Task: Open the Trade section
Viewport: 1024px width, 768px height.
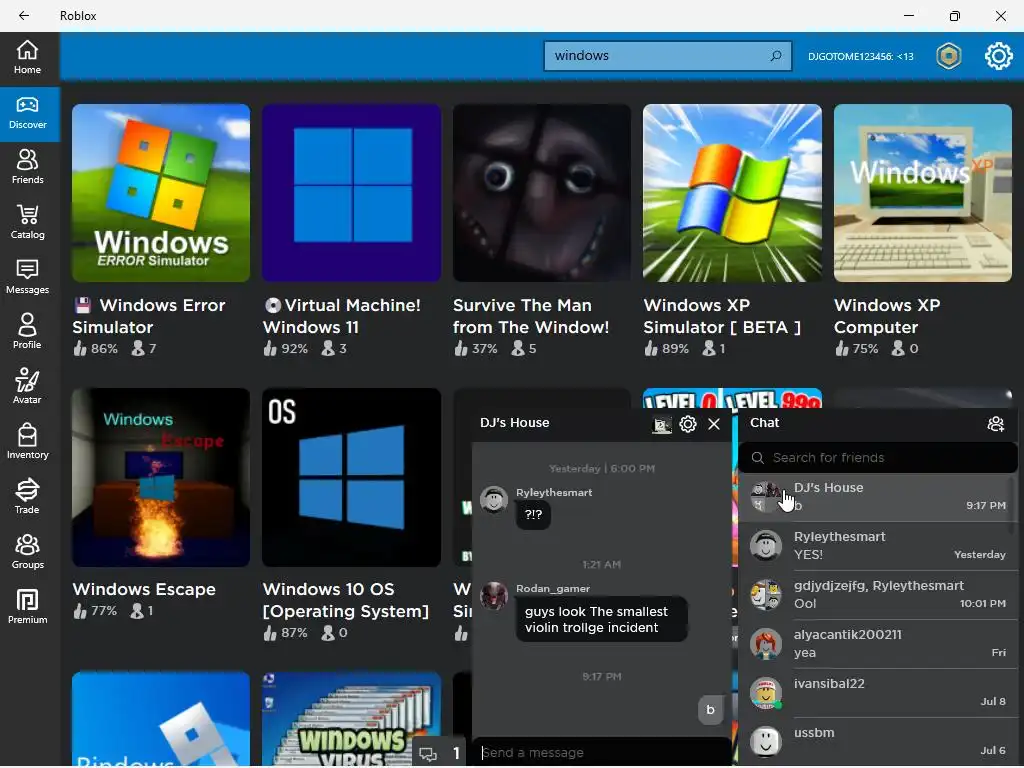Action: 27,496
